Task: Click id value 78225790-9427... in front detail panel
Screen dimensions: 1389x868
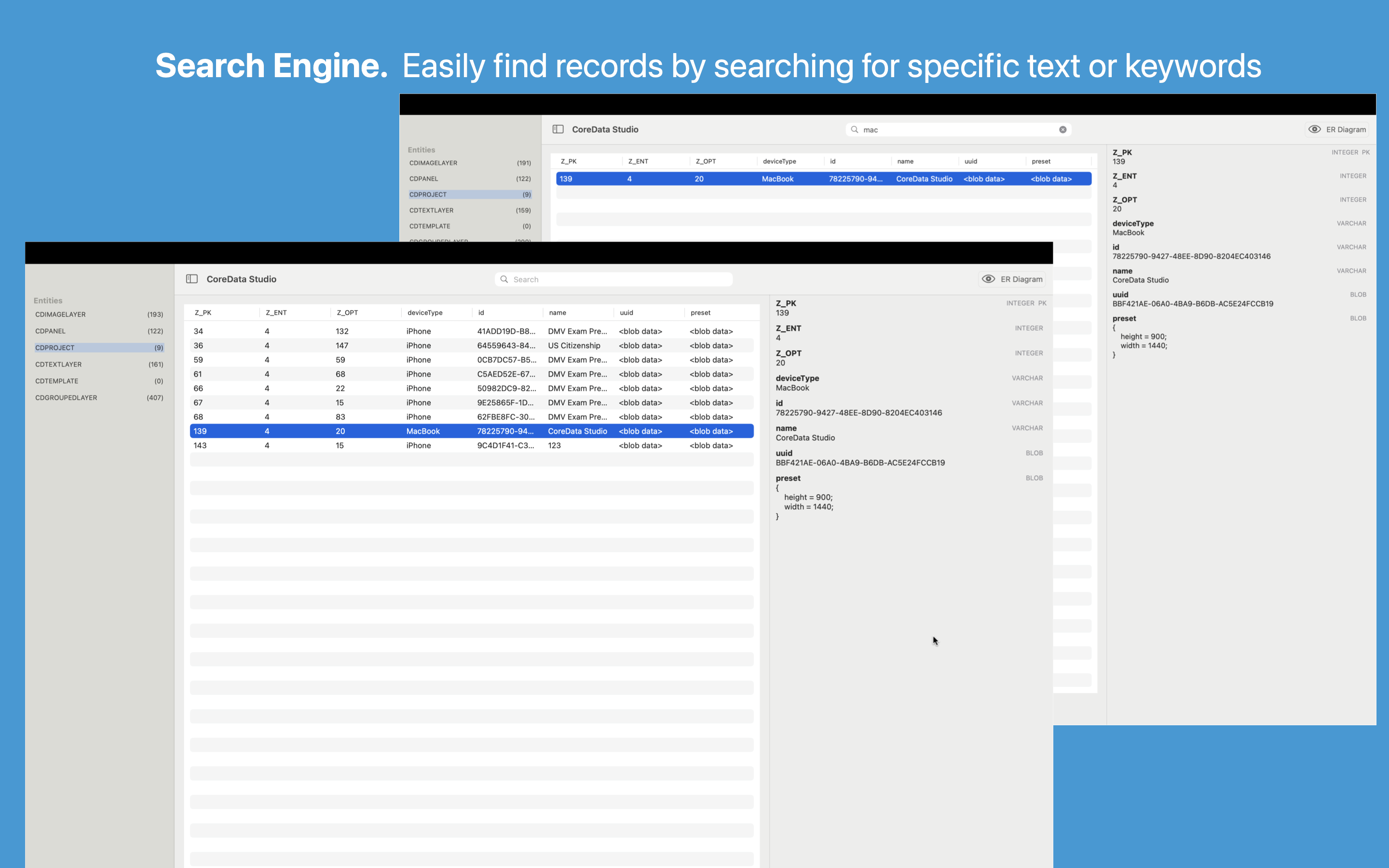Action: 858,413
